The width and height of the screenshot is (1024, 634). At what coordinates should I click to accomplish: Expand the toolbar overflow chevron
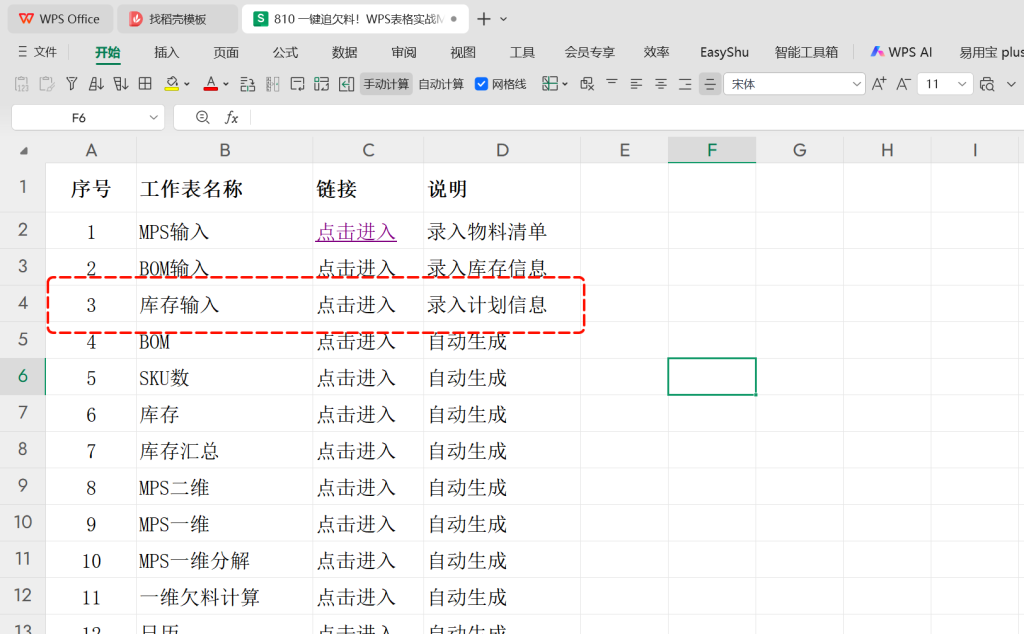click(x=1011, y=84)
